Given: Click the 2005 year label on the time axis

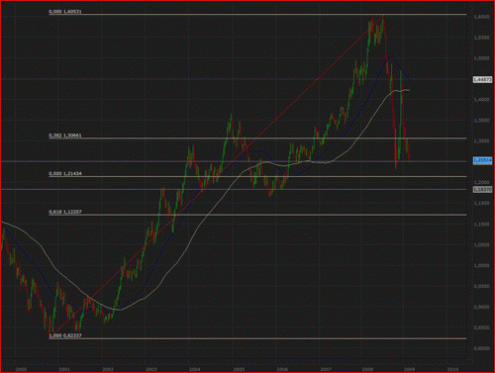Looking at the screenshot, I should [x=238, y=369].
